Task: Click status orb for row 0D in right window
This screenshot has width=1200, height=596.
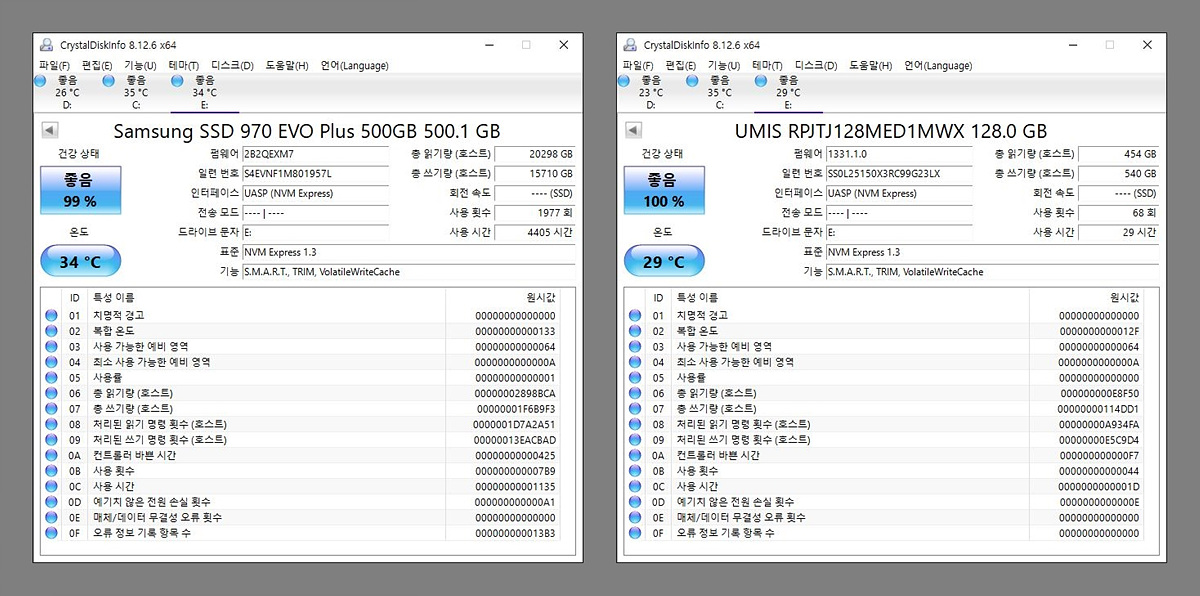Action: 635,502
